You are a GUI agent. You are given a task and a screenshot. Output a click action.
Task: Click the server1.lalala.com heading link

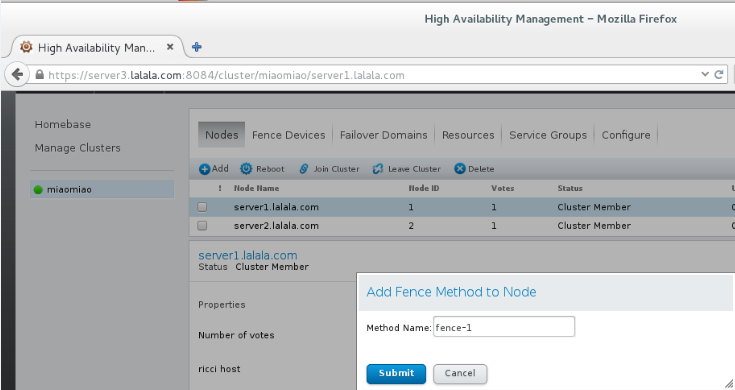click(x=248, y=255)
